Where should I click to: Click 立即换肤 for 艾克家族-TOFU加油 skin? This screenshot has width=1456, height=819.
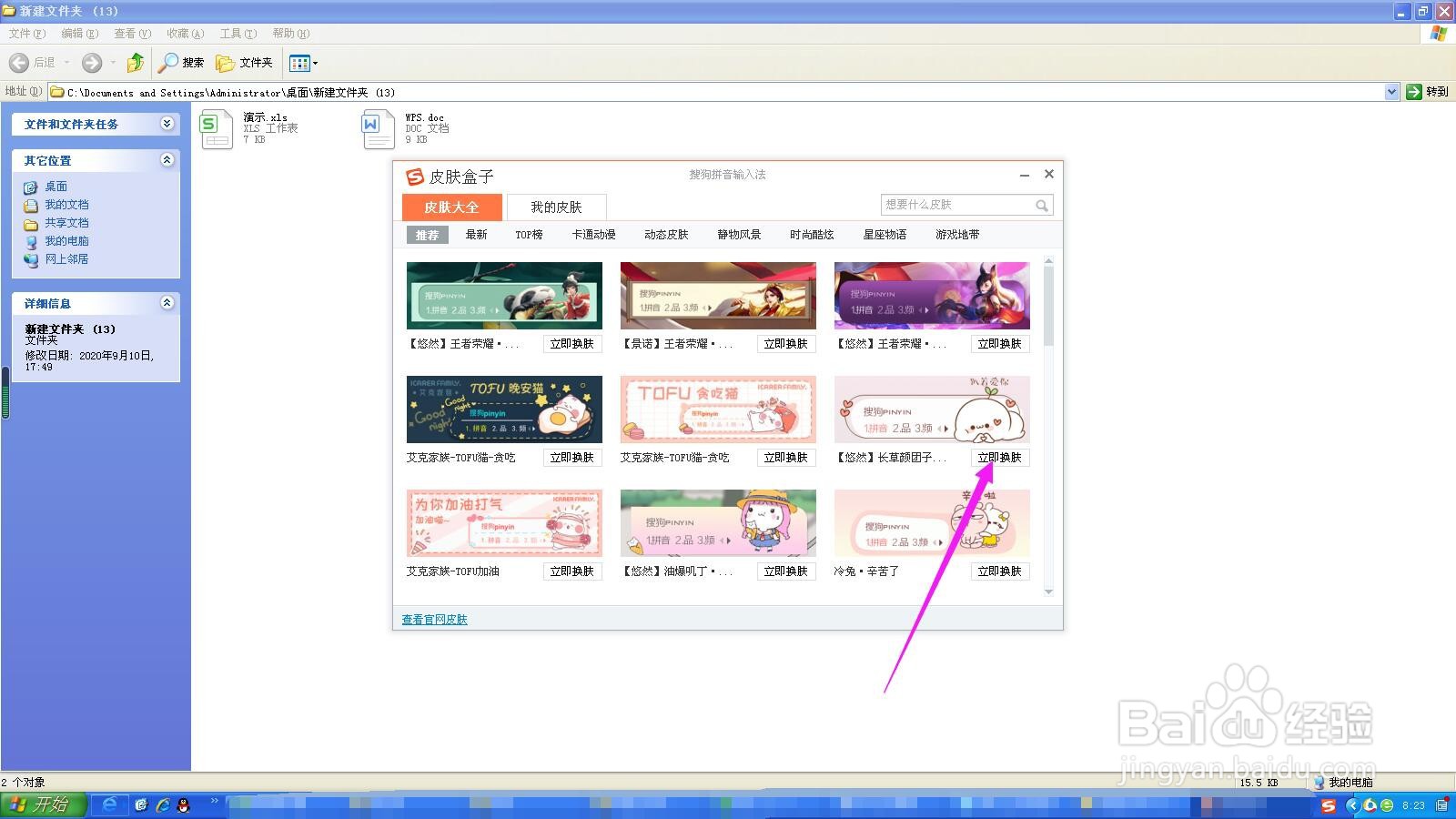(572, 571)
